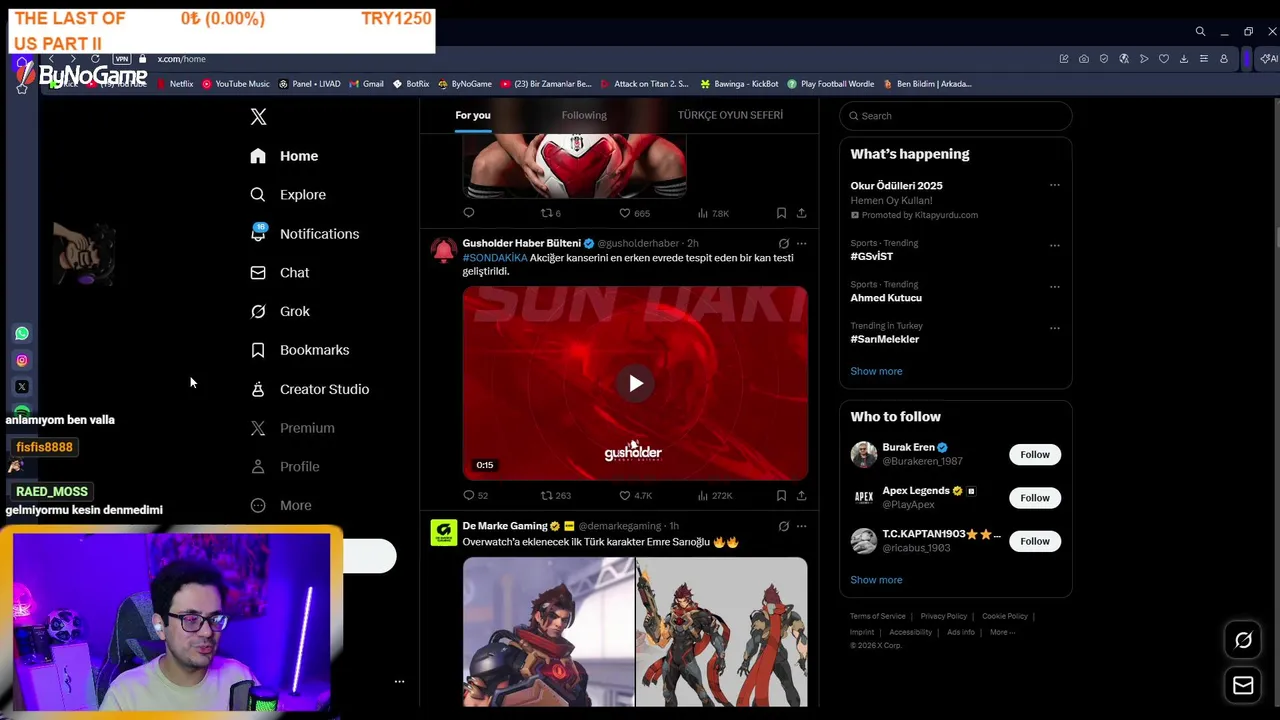Bookmark the post with 665 likes
1280x720 pixels.
point(781,213)
